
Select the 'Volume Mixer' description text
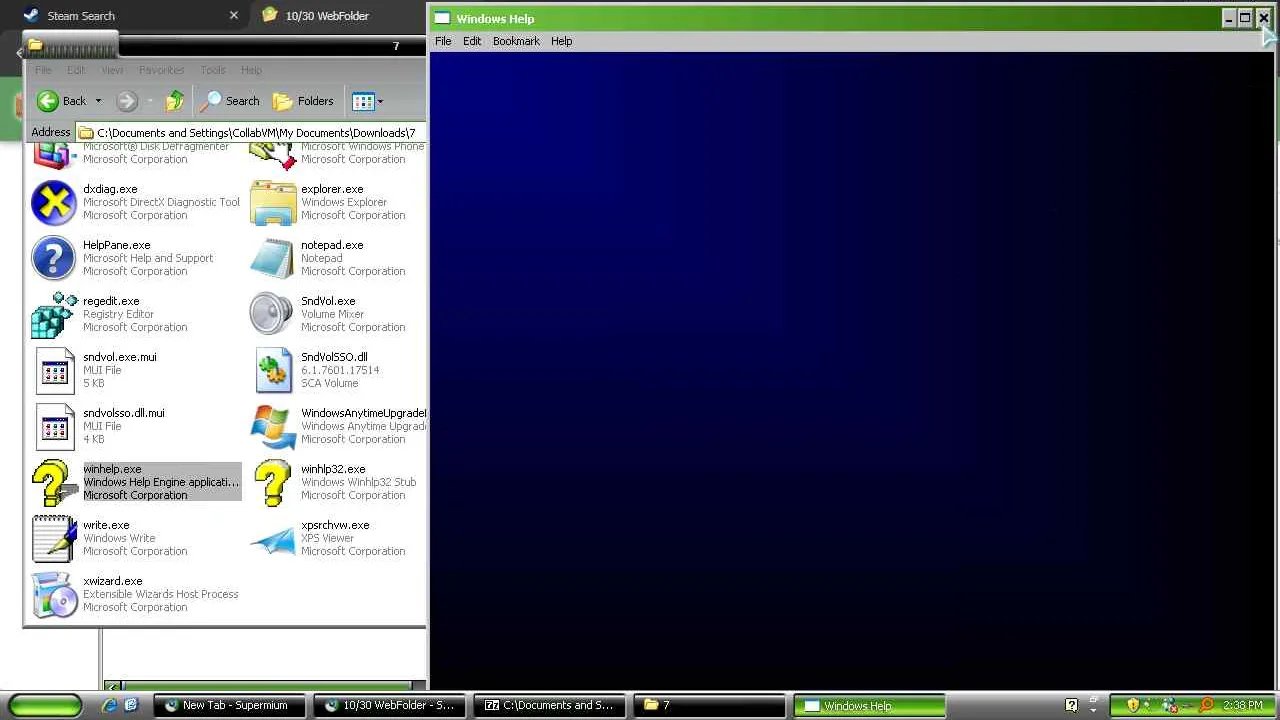pos(332,314)
